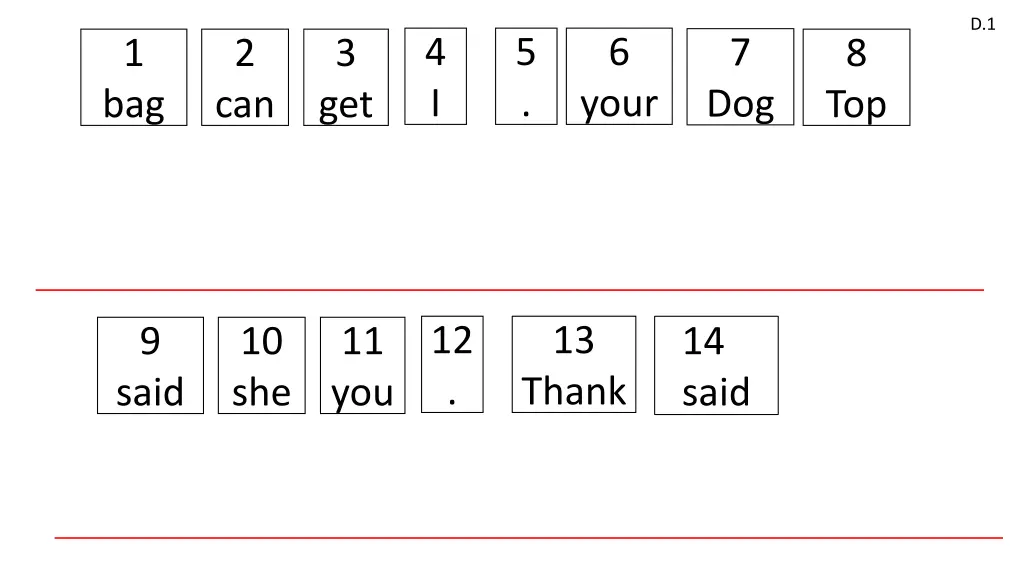
Task: Select the card 8 'Top'
Action: click(x=856, y=78)
